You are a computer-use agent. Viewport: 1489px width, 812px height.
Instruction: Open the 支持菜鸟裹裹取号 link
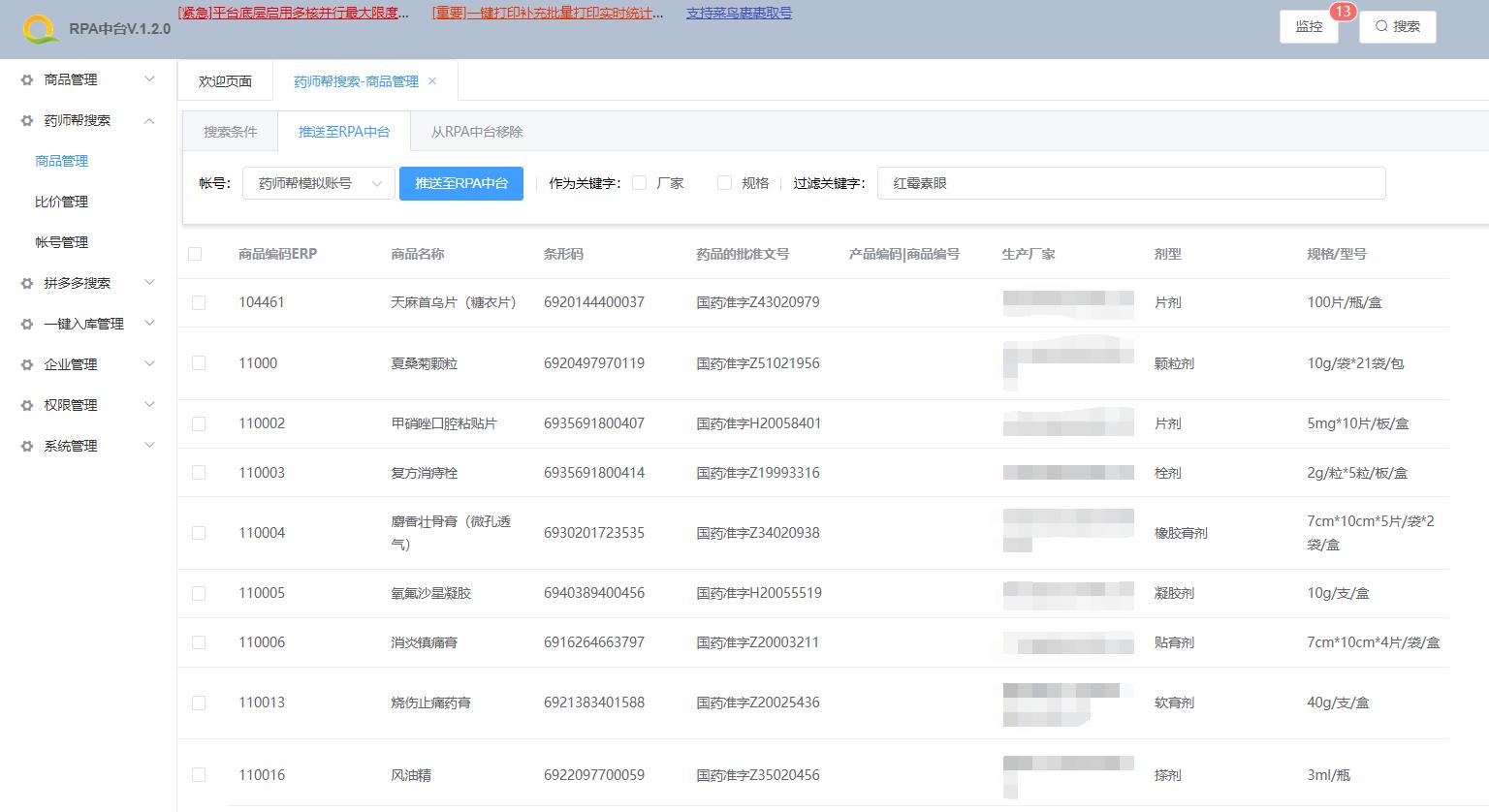click(x=738, y=13)
